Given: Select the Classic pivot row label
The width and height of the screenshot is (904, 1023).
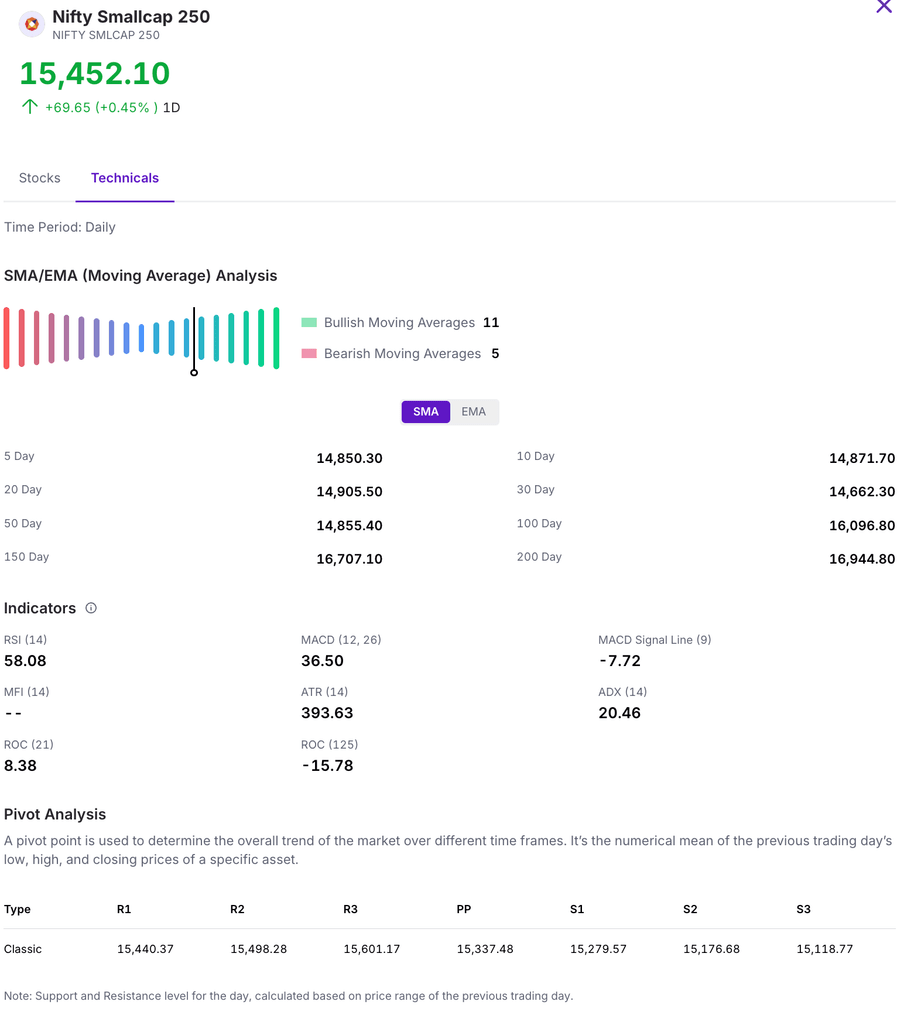Looking at the screenshot, I should pos(23,949).
